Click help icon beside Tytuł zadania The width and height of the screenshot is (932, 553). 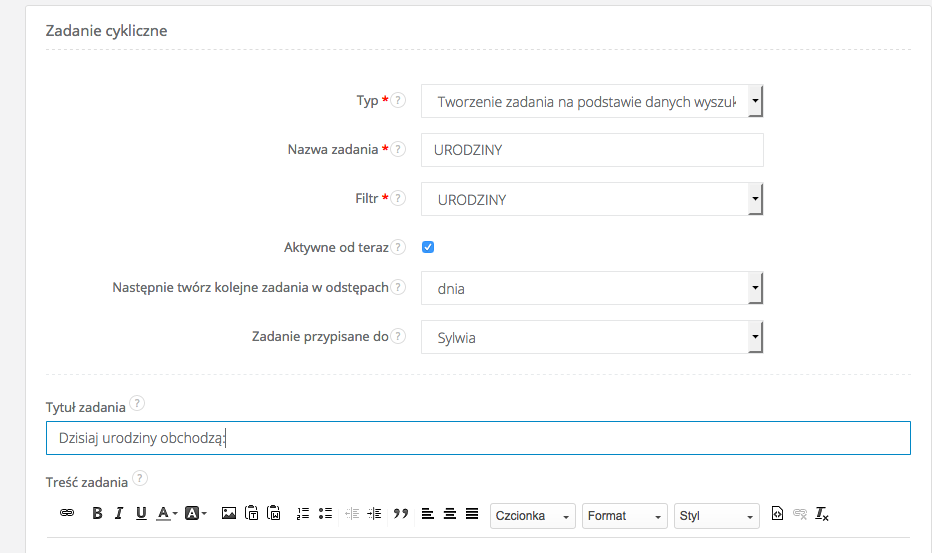coord(137,403)
